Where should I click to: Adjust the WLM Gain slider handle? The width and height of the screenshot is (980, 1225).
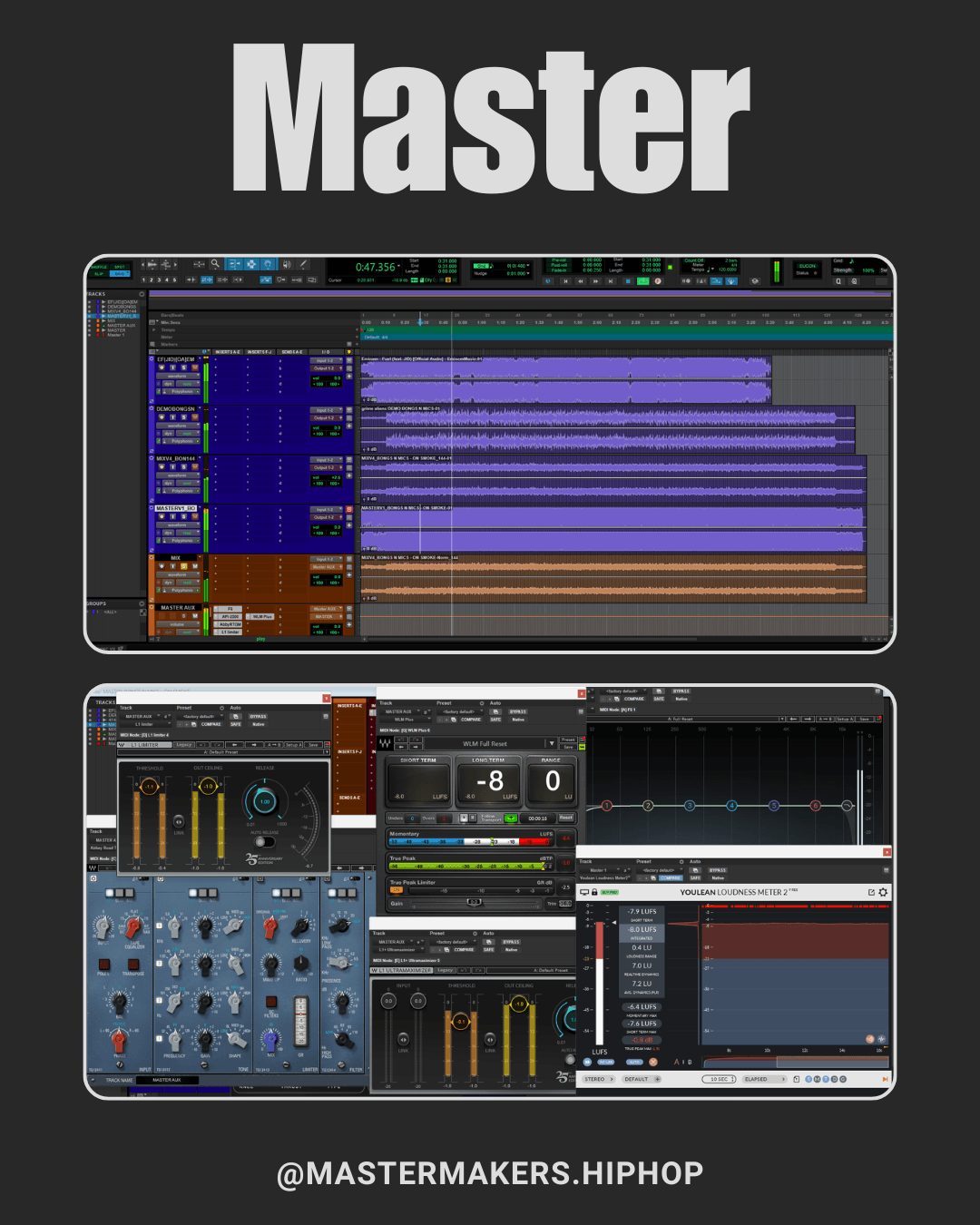475,902
